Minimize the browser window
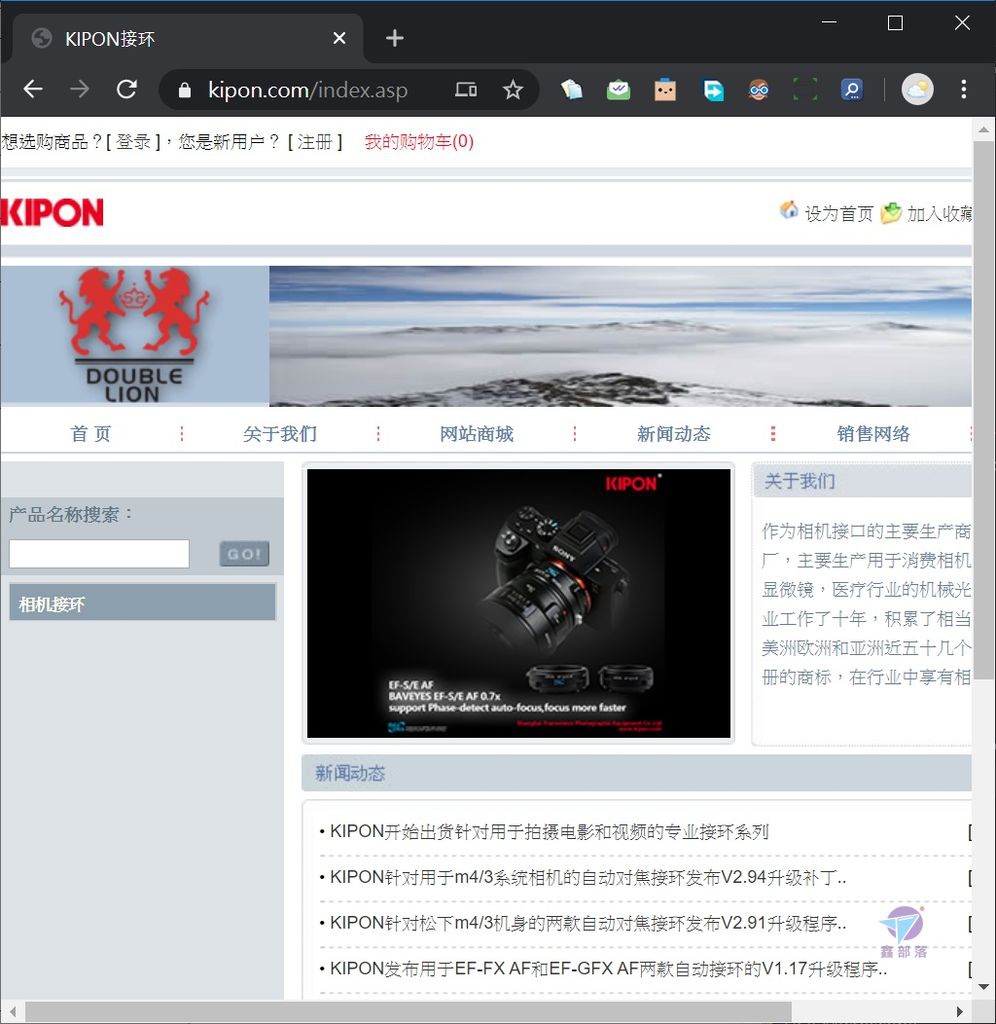This screenshot has height=1024, width=996. (x=829, y=22)
